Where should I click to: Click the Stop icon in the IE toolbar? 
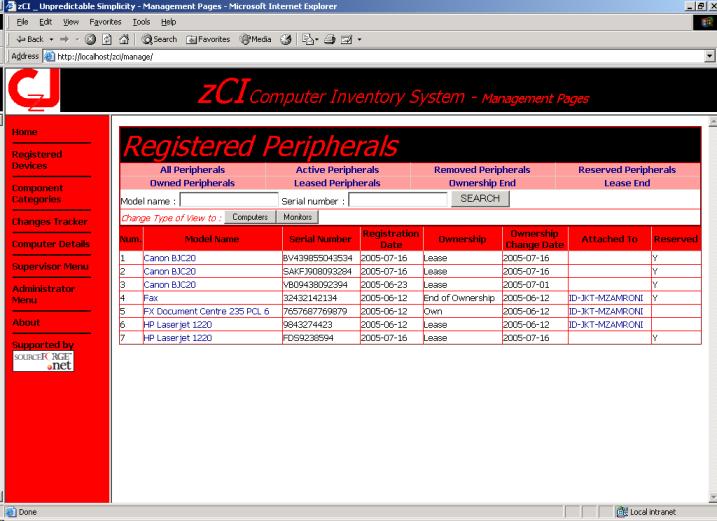pos(90,39)
